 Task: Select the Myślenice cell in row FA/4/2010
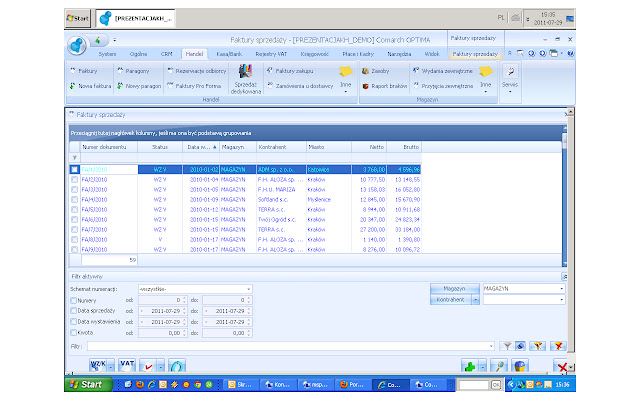click(329, 200)
